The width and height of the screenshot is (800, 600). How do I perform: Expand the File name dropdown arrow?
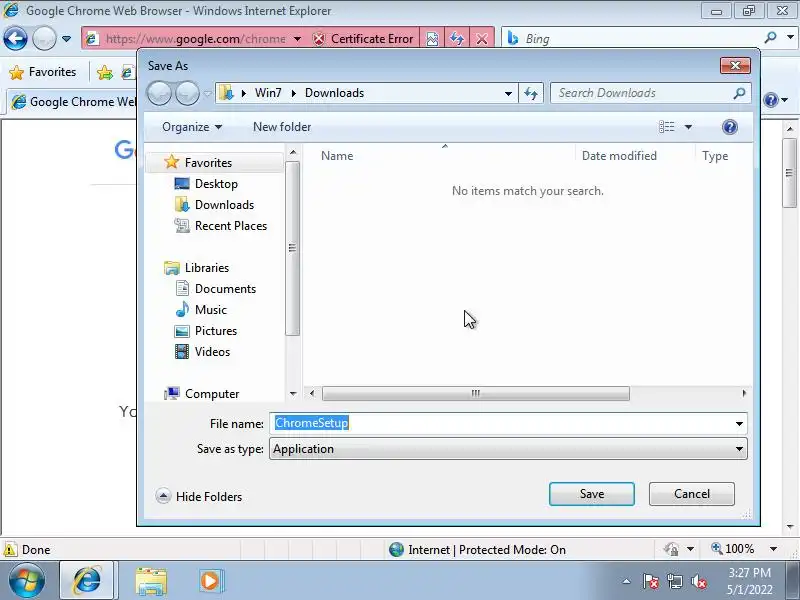coord(739,423)
